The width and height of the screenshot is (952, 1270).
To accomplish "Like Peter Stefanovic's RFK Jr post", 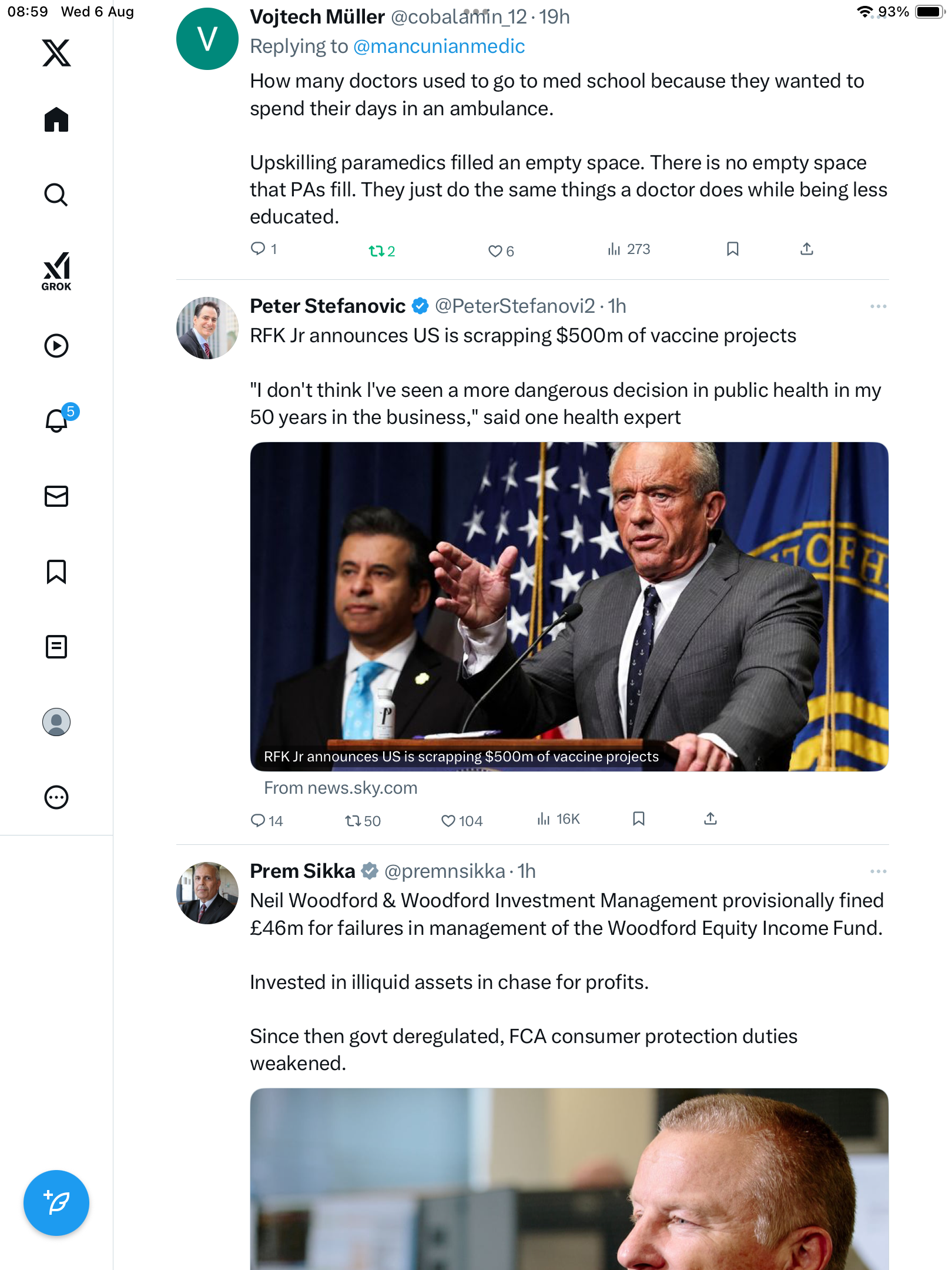I will tap(448, 820).
